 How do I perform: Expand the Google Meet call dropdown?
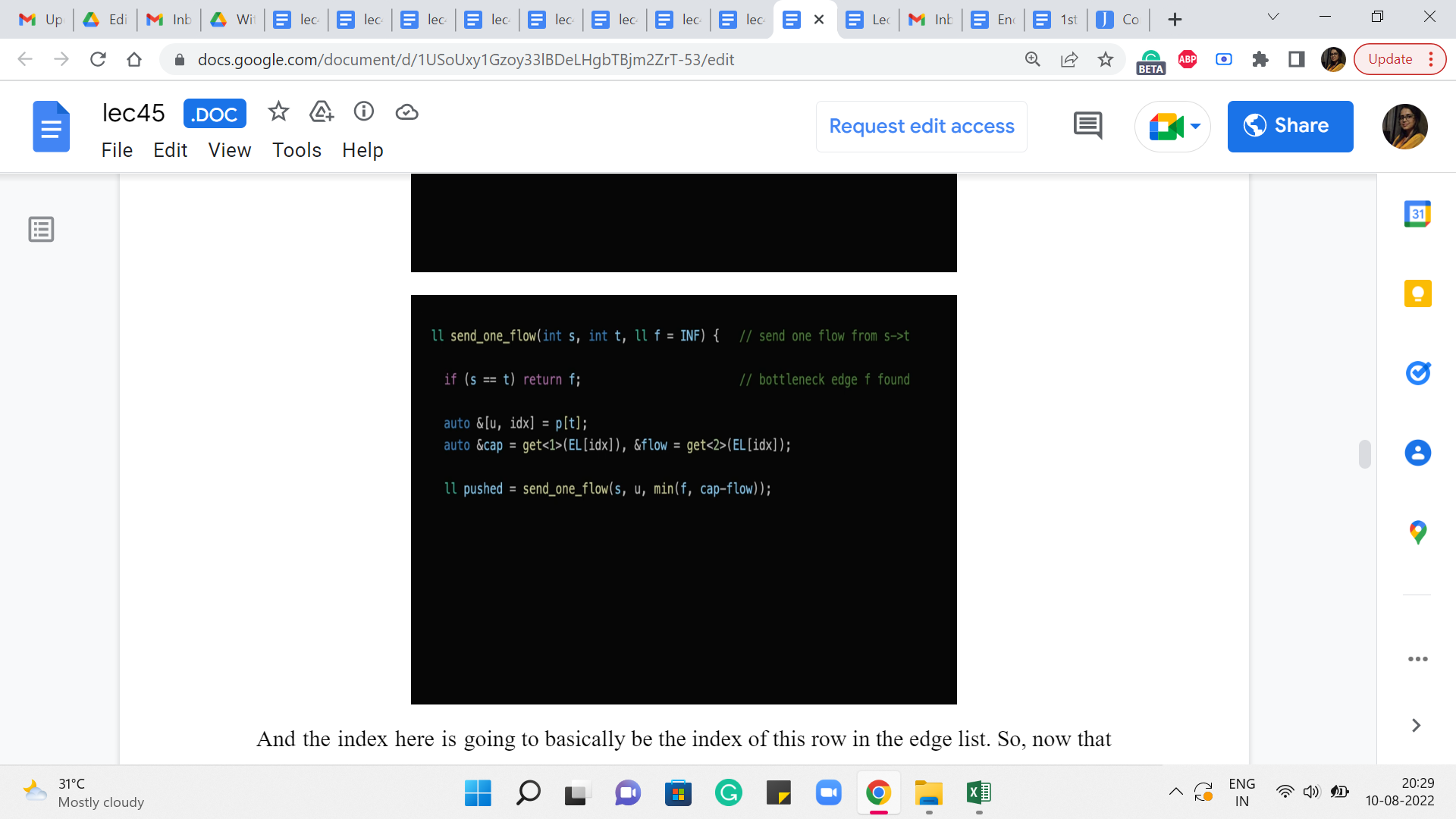pos(1196,126)
